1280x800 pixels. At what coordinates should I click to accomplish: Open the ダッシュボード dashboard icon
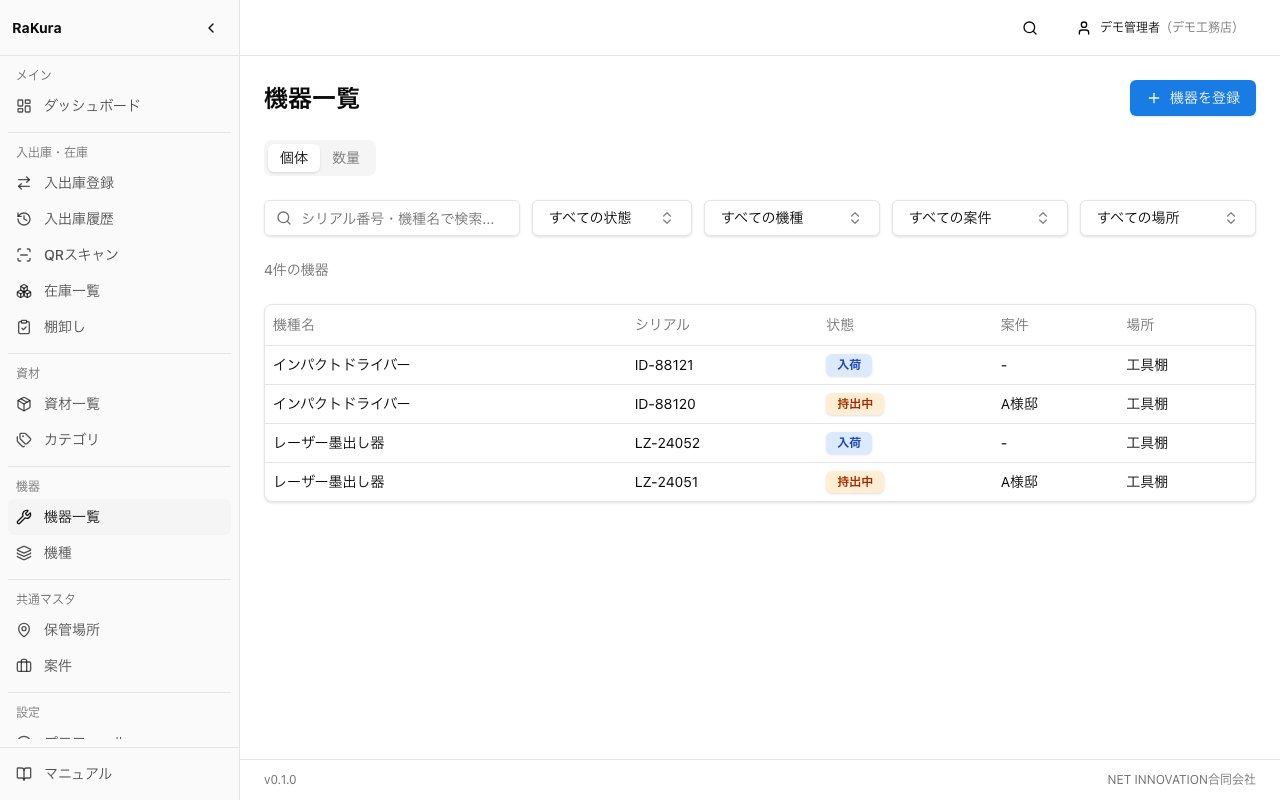pyautogui.click(x=24, y=105)
